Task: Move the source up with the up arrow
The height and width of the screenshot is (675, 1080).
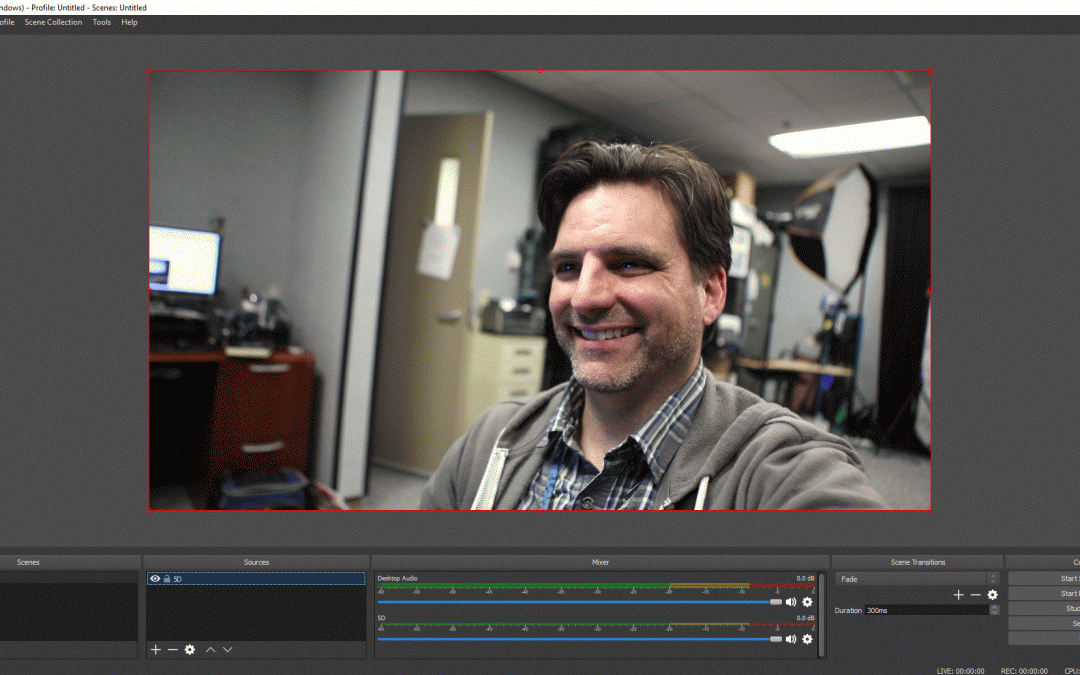Action: [211, 650]
